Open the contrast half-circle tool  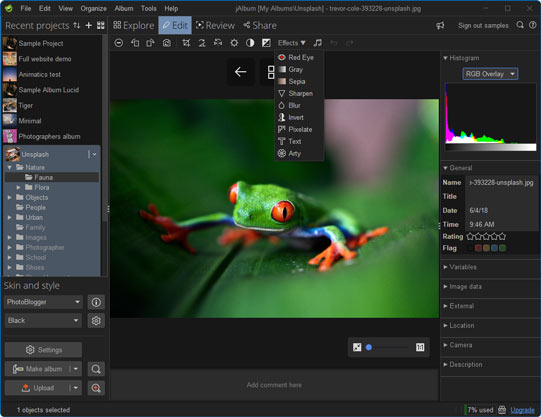coord(250,43)
